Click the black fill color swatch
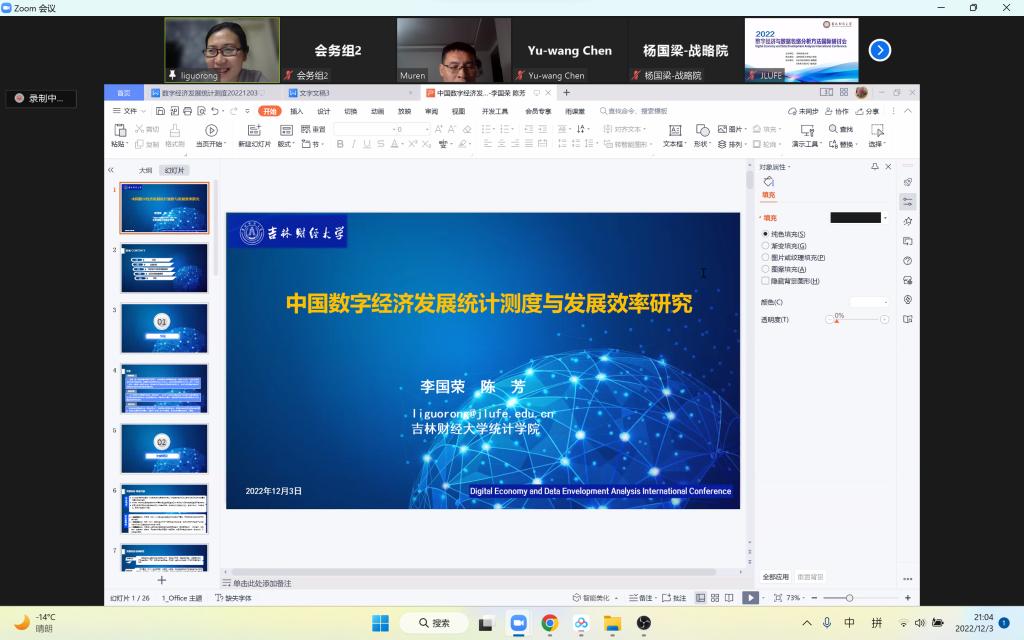The width and height of the screenshot is (1024, 640). (x=855, y=218)
